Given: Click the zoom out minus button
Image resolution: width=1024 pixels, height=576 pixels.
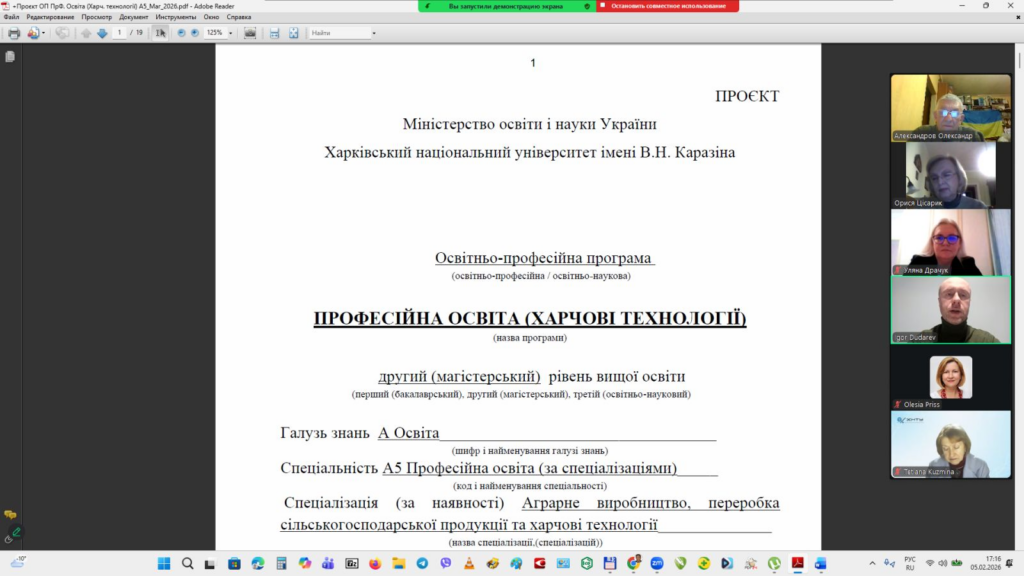Looking at the screenshot, I should tap(181, 33).
